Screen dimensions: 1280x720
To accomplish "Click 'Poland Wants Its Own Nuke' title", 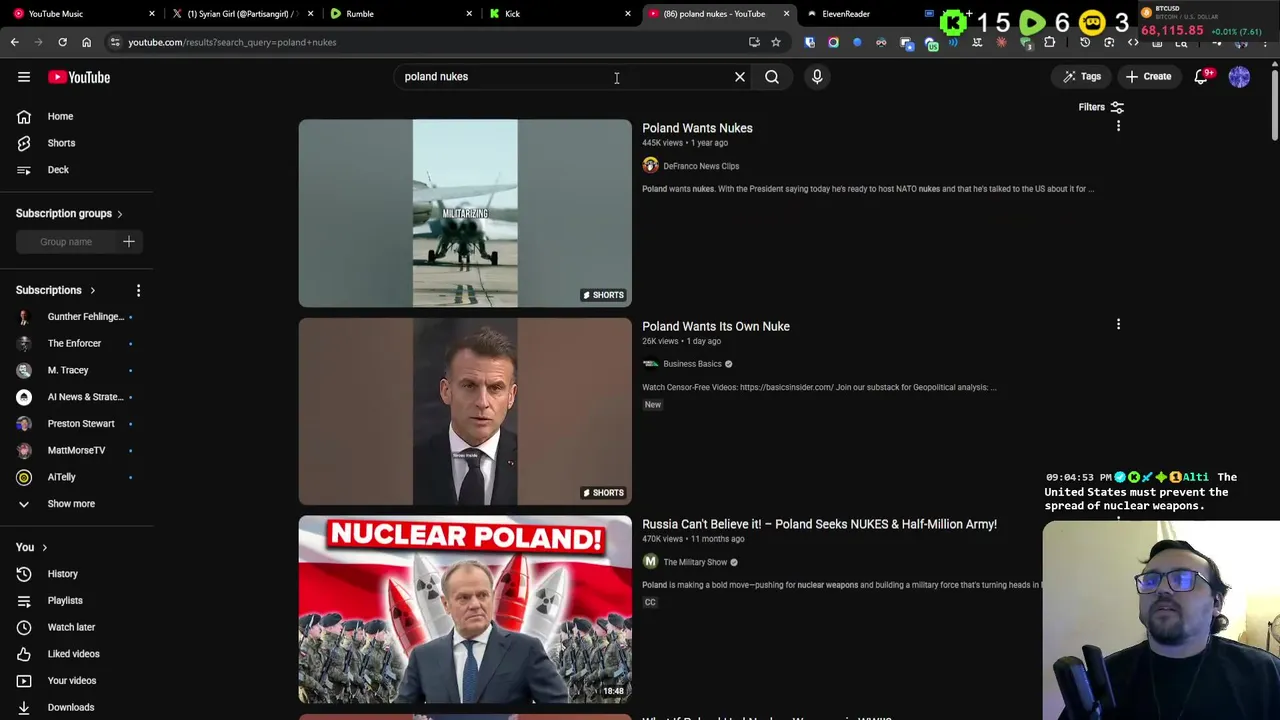I will pyautogui.click(x=716, y=326).
